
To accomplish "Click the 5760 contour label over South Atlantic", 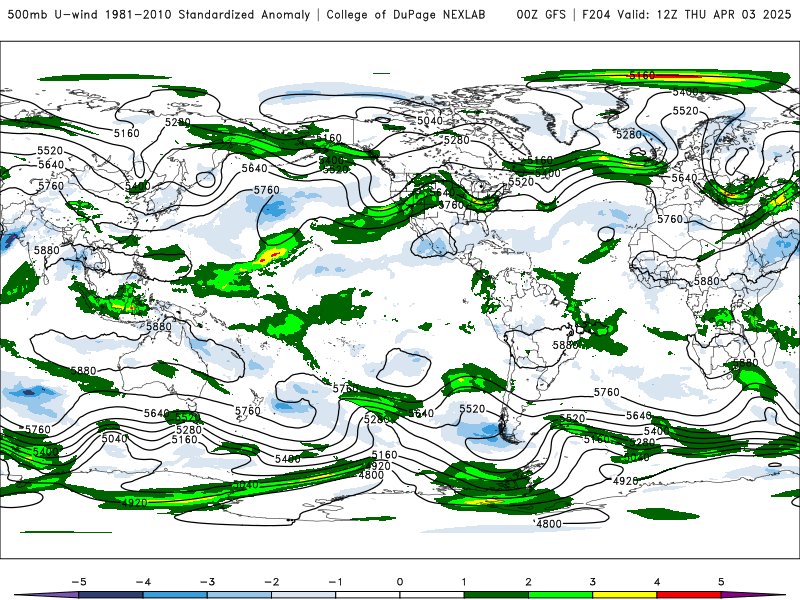I will (x=607, y=392).
